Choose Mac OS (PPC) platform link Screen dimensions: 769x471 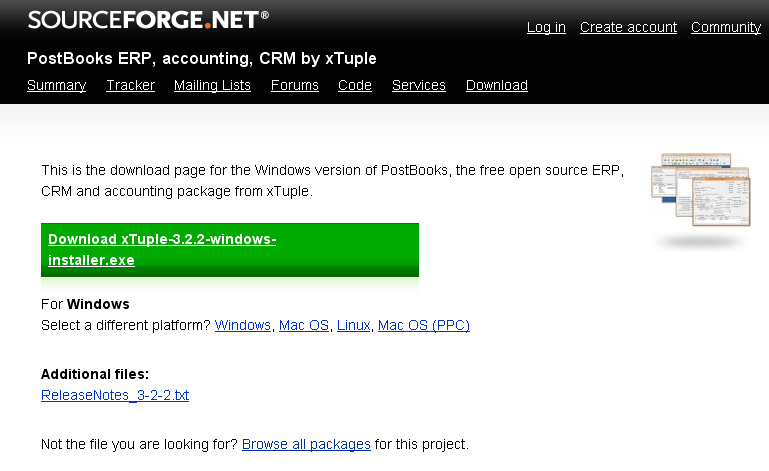click(423, 325)
